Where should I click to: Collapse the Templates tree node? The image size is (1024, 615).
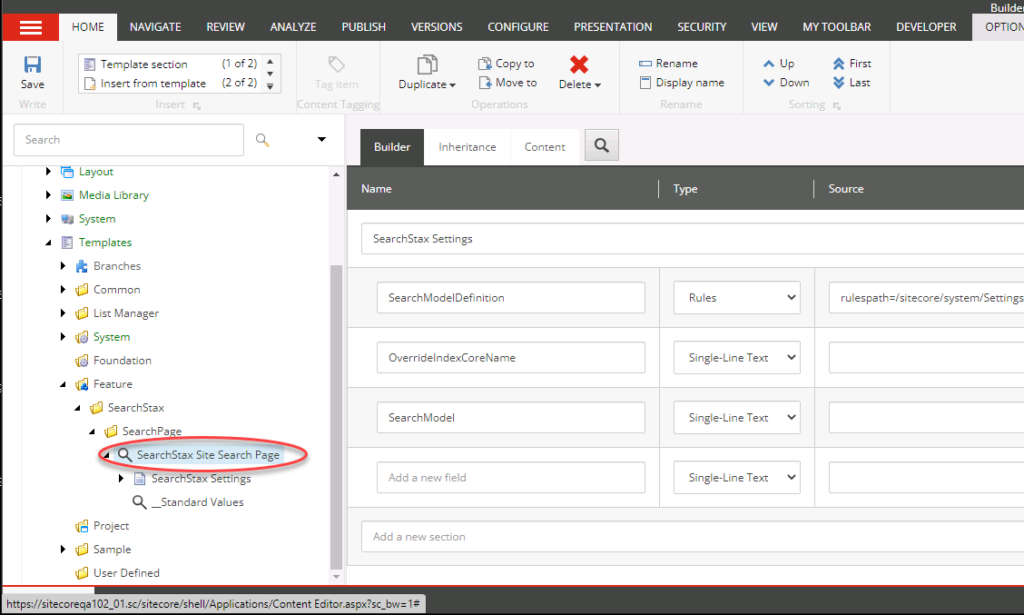(48, 242)
